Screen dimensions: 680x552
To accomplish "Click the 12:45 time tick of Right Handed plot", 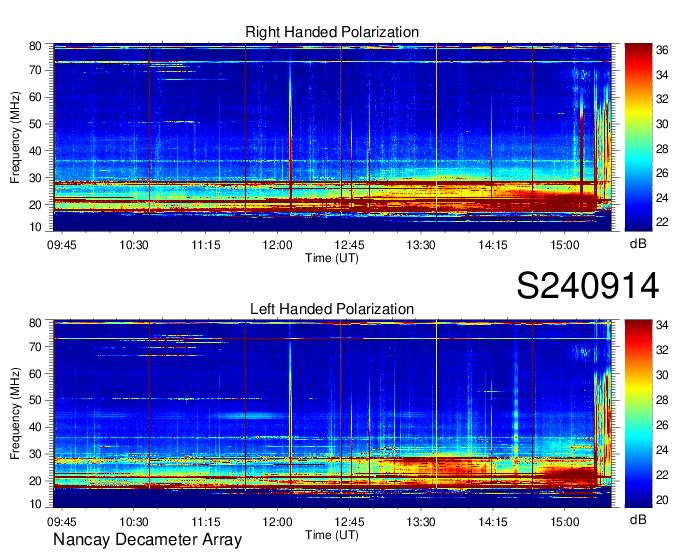I will (x=349, y=245).
